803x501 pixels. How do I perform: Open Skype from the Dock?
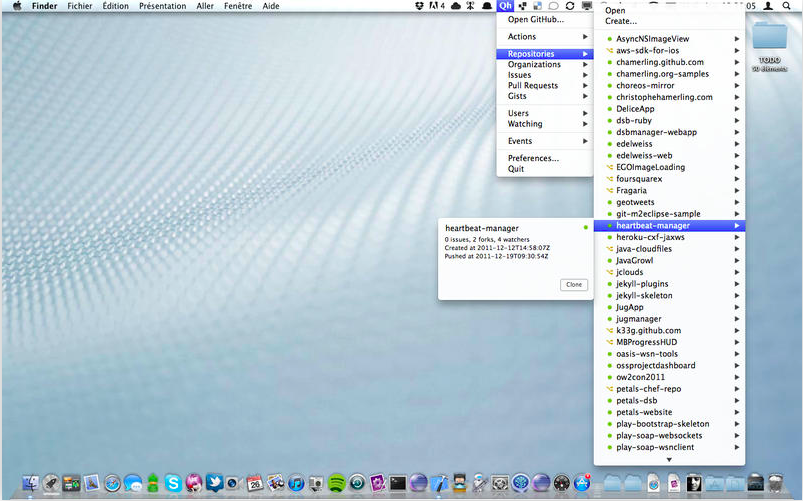[173, 483]
